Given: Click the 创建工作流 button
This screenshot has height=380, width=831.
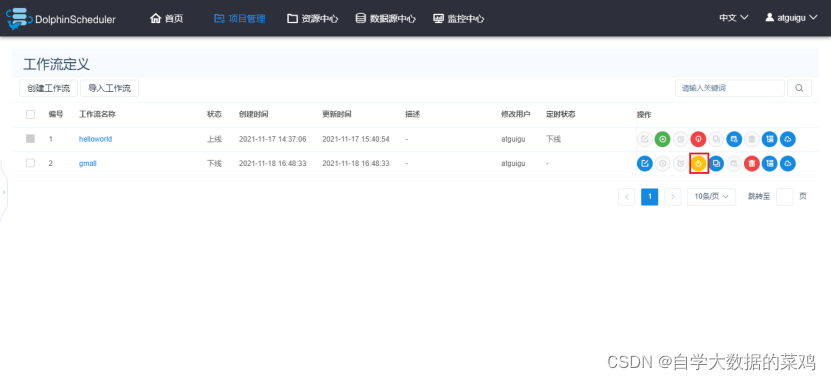Looking at the screenshot, I should [x=49, y=88].
